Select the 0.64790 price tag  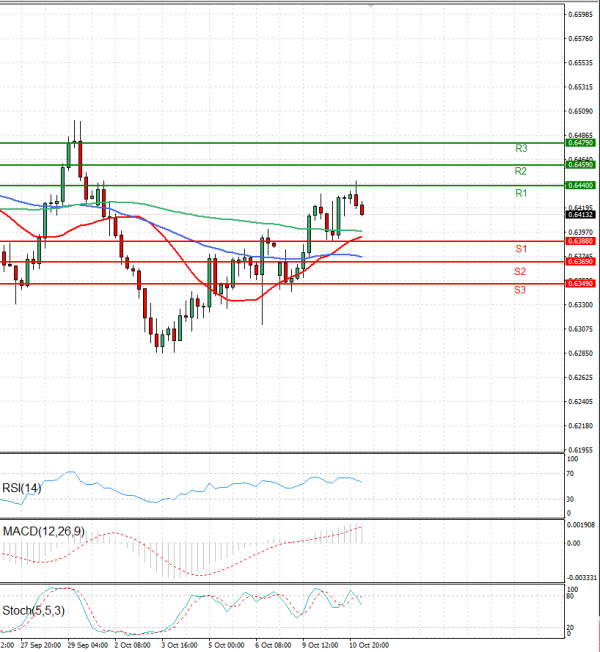point(580,143)
